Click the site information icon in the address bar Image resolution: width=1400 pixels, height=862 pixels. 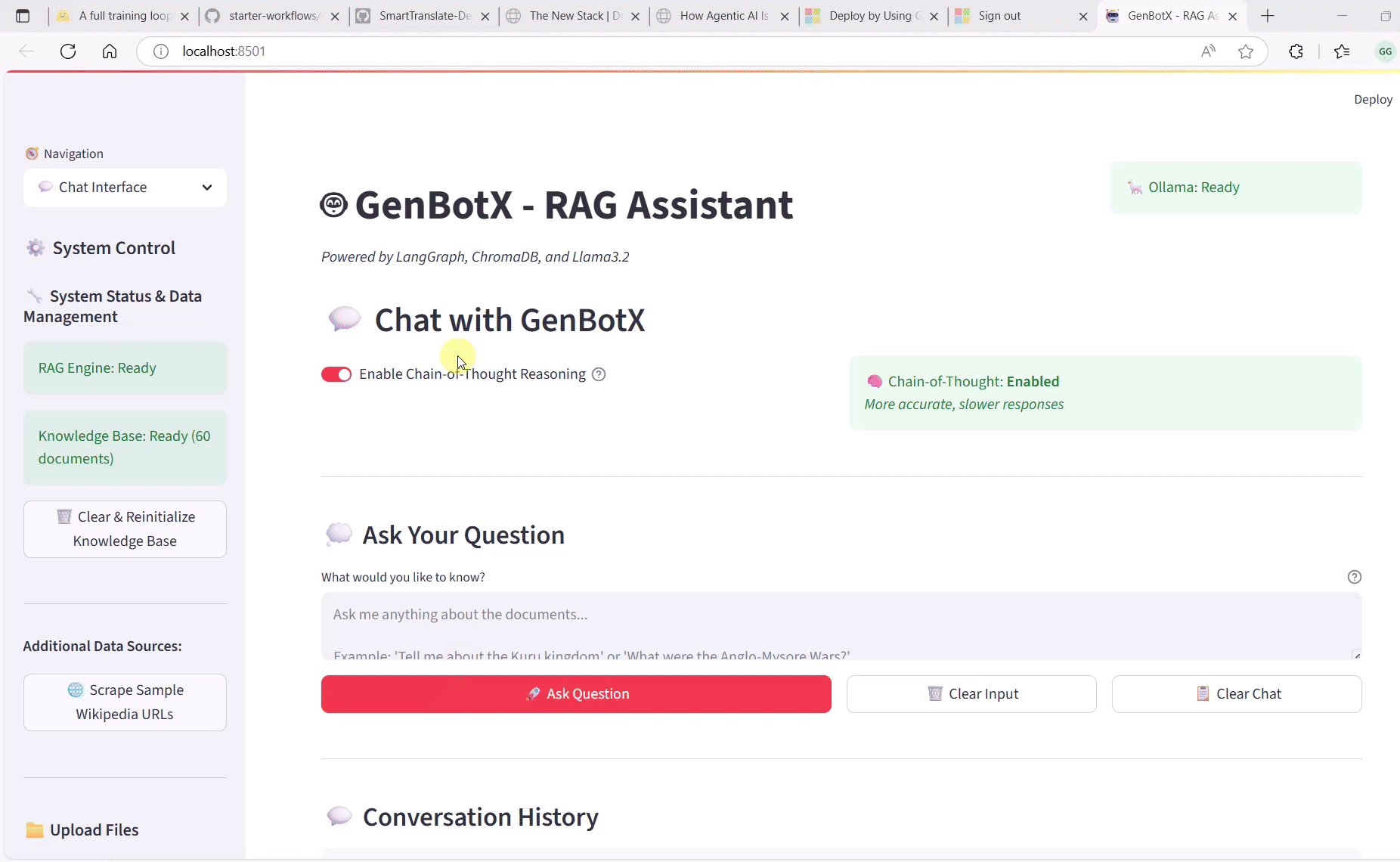[160, 51]
